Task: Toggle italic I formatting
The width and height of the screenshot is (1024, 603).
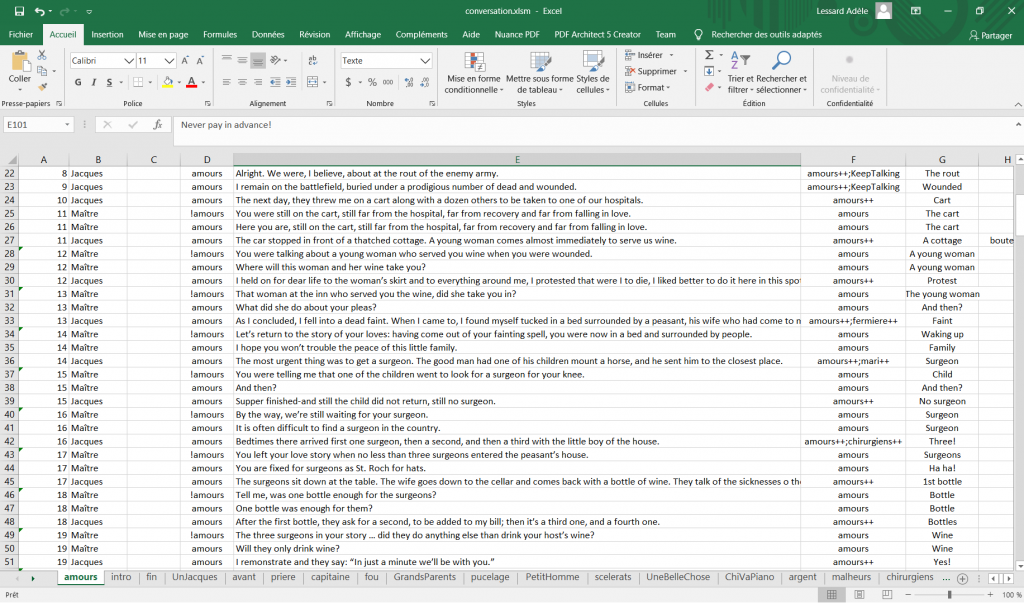Action: pyautogui.click(x=94, y=82)
